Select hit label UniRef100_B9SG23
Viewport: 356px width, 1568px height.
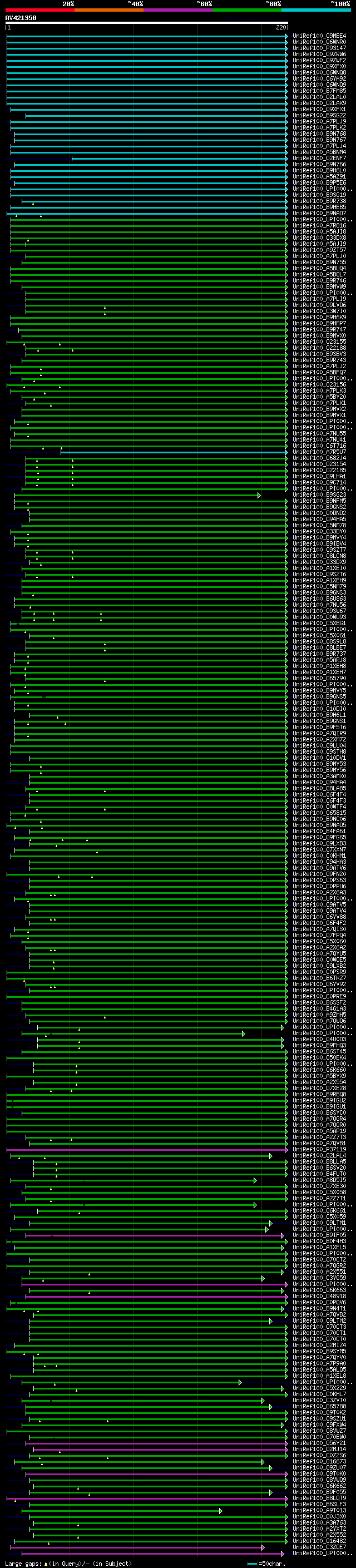(319, 495)
